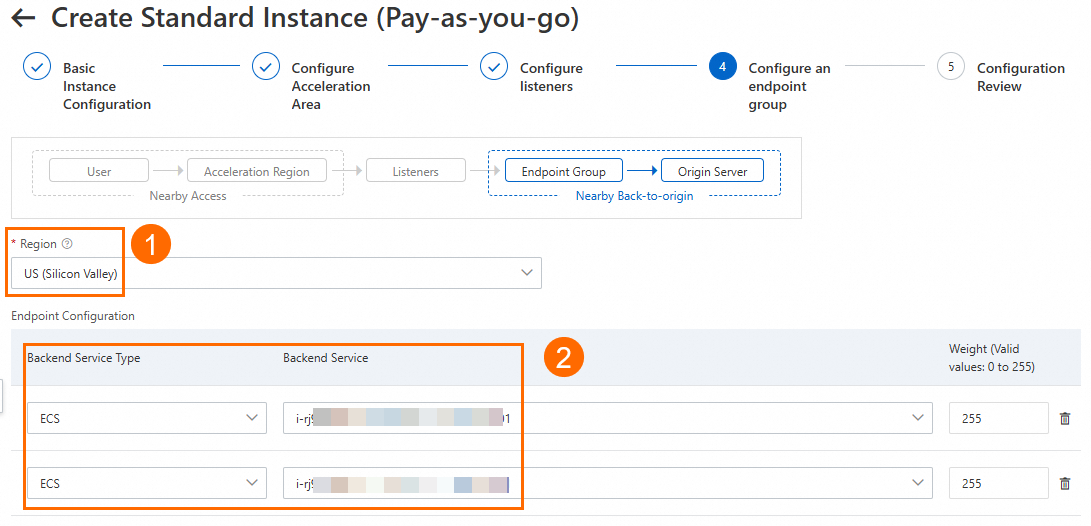Screen dimensions: 1091x526
Task: Click the step 5 circle icon
Action: tap(950, 67)
